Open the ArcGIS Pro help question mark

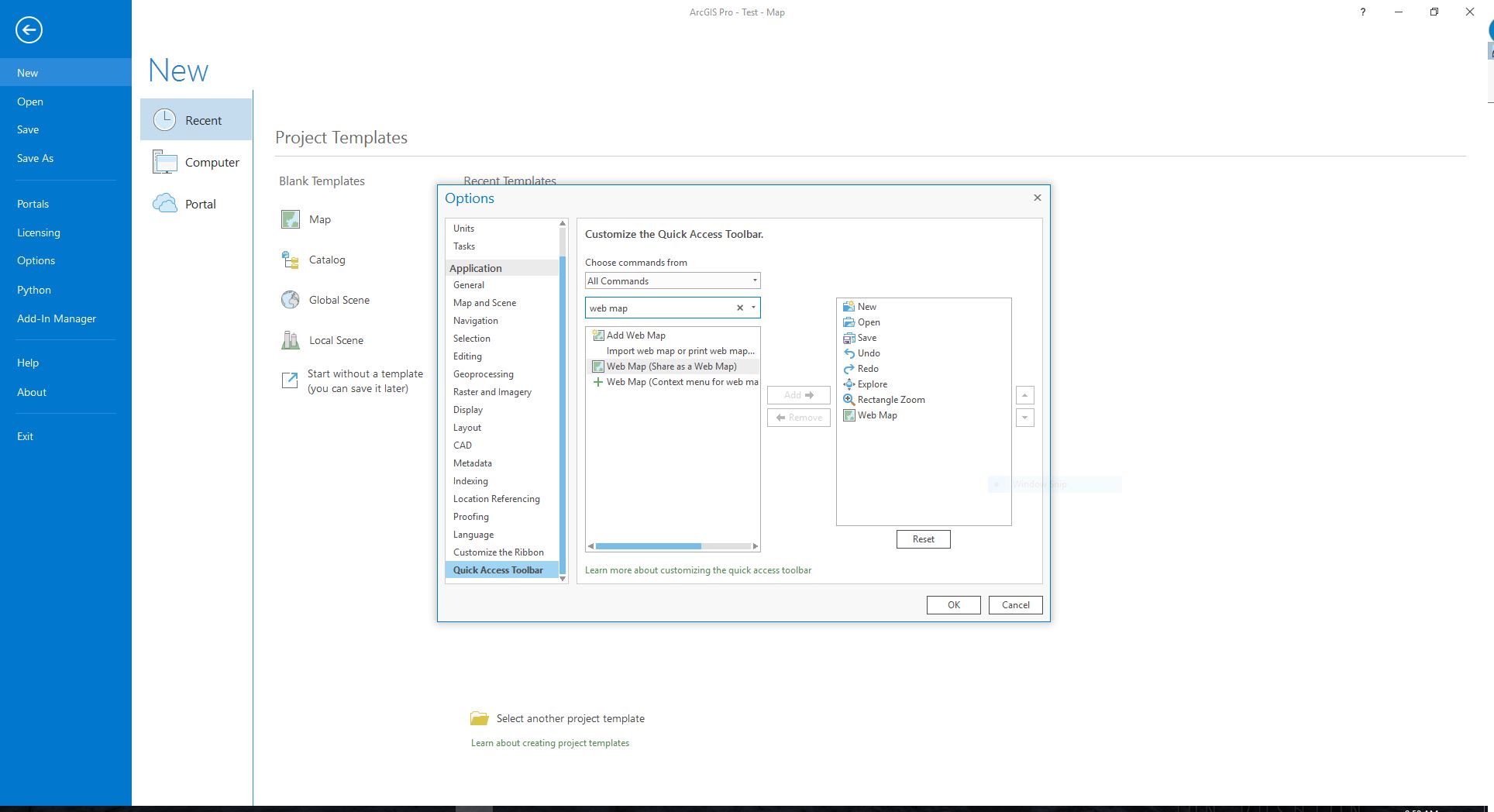point(1363,12)
